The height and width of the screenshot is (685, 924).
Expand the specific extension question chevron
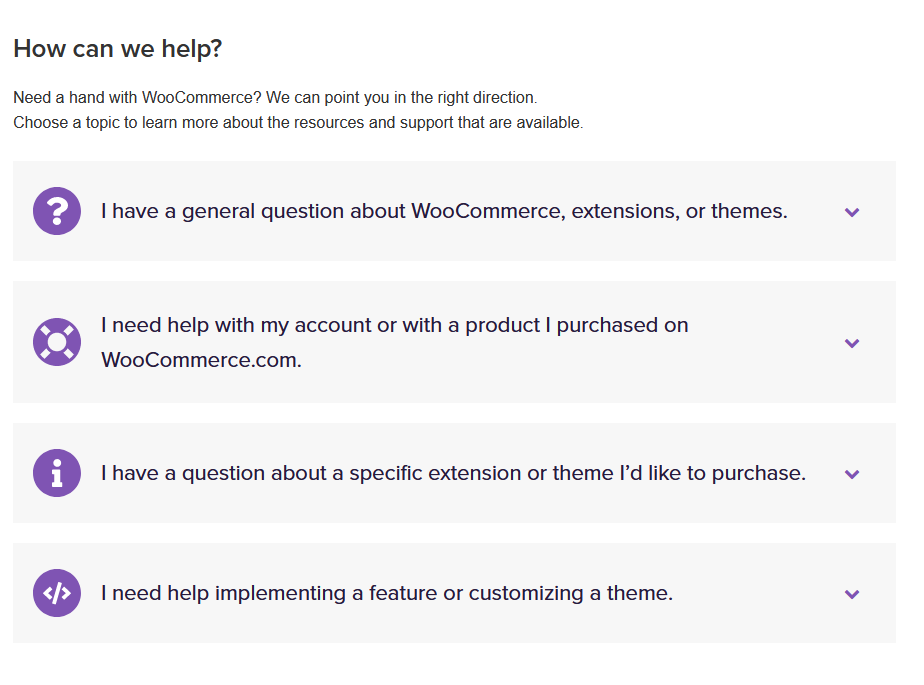(852, 474)
